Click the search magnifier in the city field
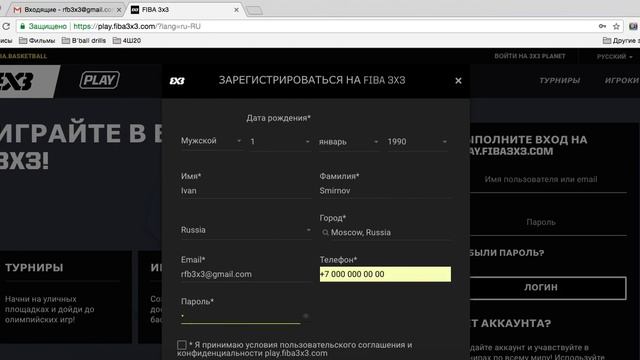The width and height of the screenshot is (640, 360). pos(325,233)
